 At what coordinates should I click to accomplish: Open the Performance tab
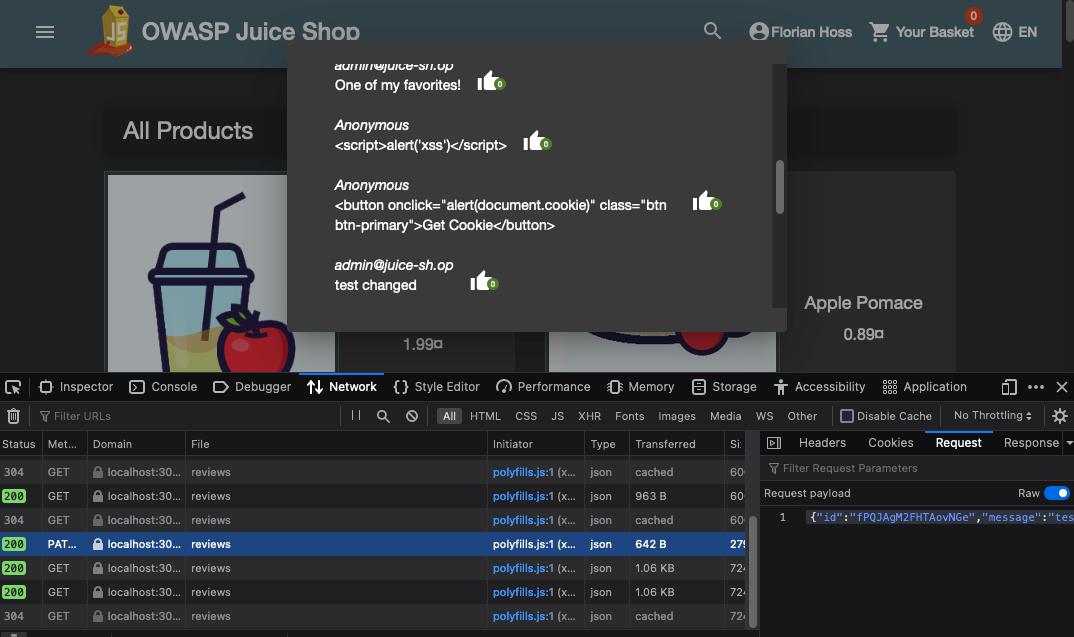[x=543, y=387]
